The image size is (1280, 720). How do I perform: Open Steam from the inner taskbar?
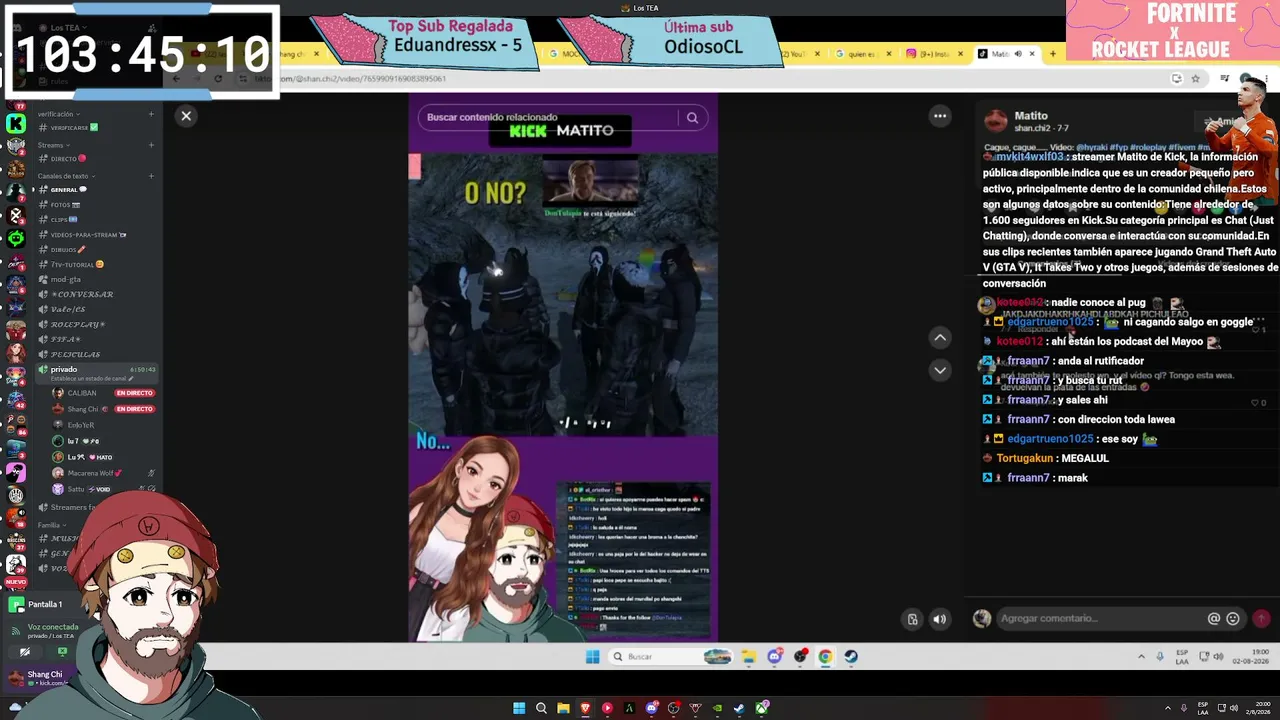tap(850, 657)
